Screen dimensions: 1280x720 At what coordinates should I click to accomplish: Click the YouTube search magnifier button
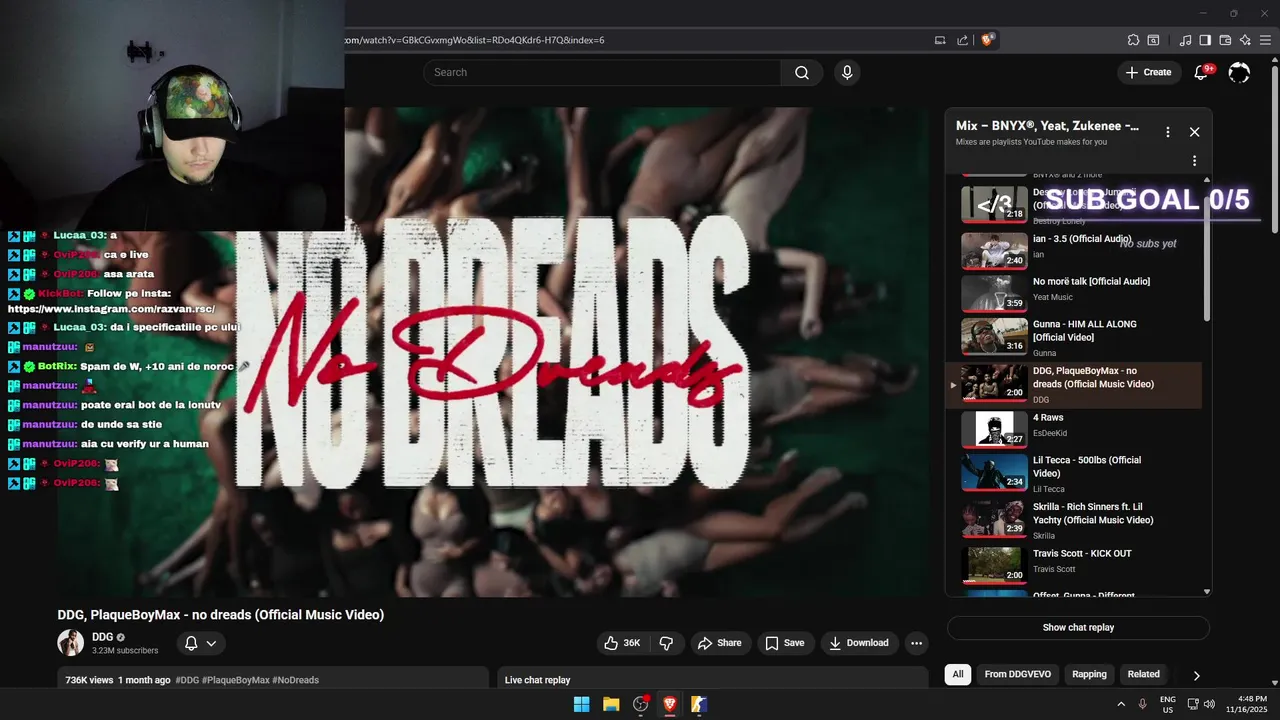pos(802,72)
